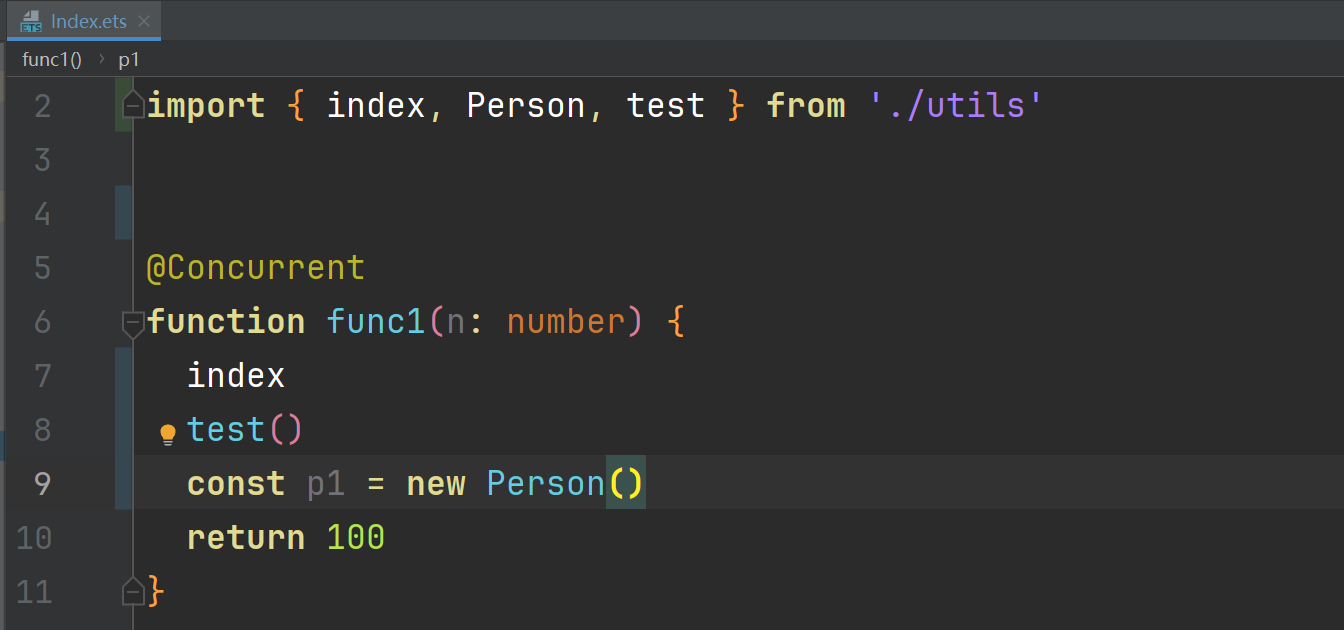Click Person in the import statement
The height and width of the screenshot is (630, 1344).
point(525,106)
